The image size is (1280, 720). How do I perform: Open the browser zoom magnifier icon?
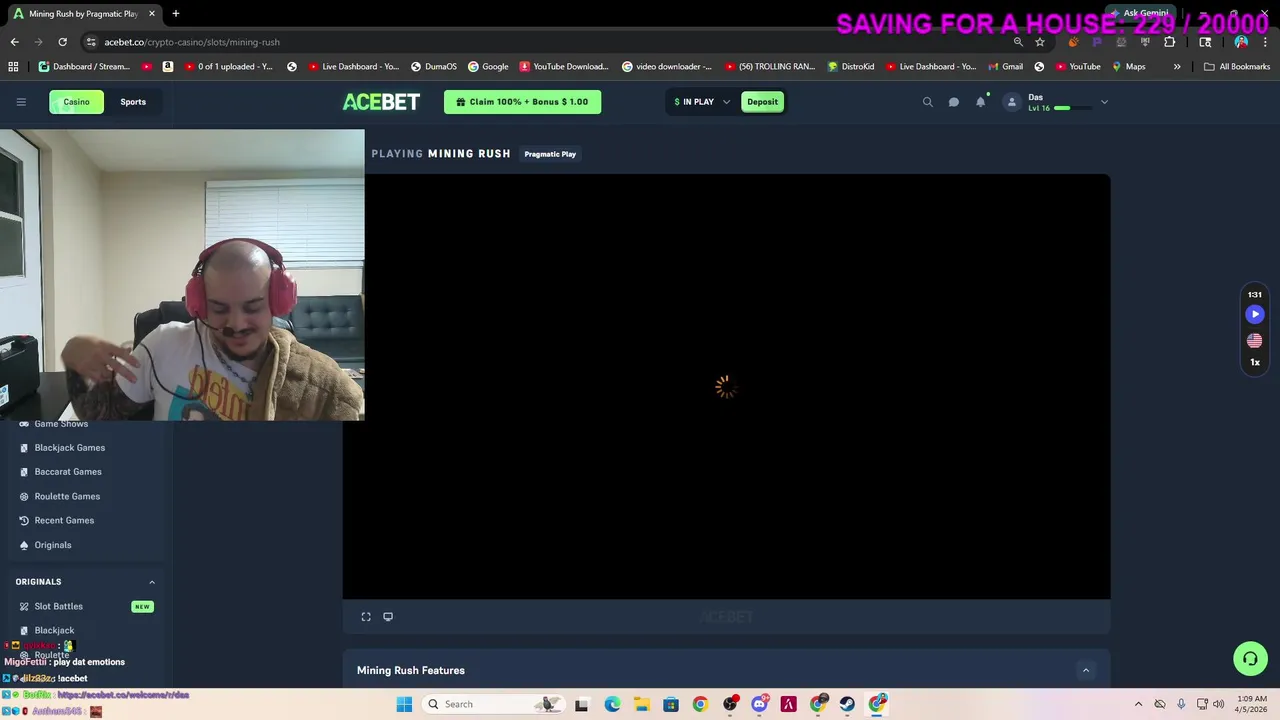coord(1018,42)
